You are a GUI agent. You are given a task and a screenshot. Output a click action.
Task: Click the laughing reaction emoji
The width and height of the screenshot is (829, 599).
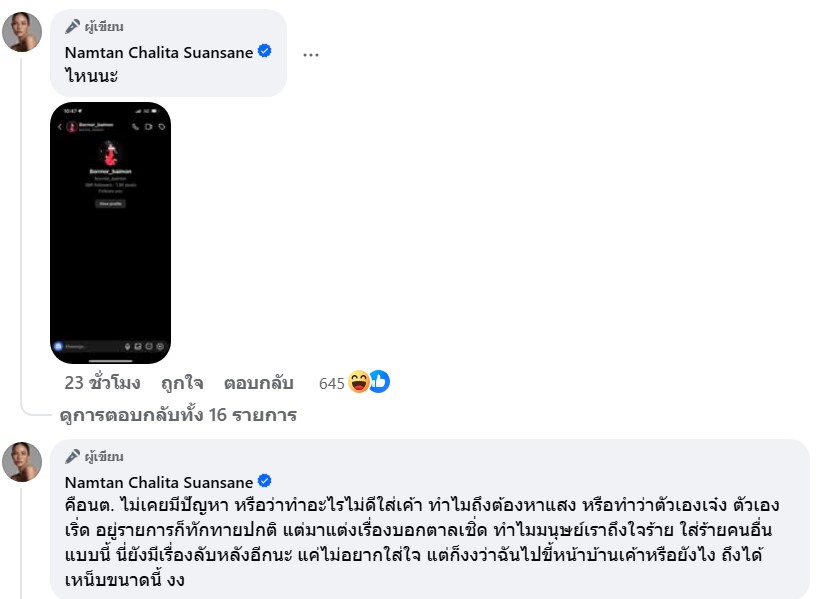pos(358,382)
